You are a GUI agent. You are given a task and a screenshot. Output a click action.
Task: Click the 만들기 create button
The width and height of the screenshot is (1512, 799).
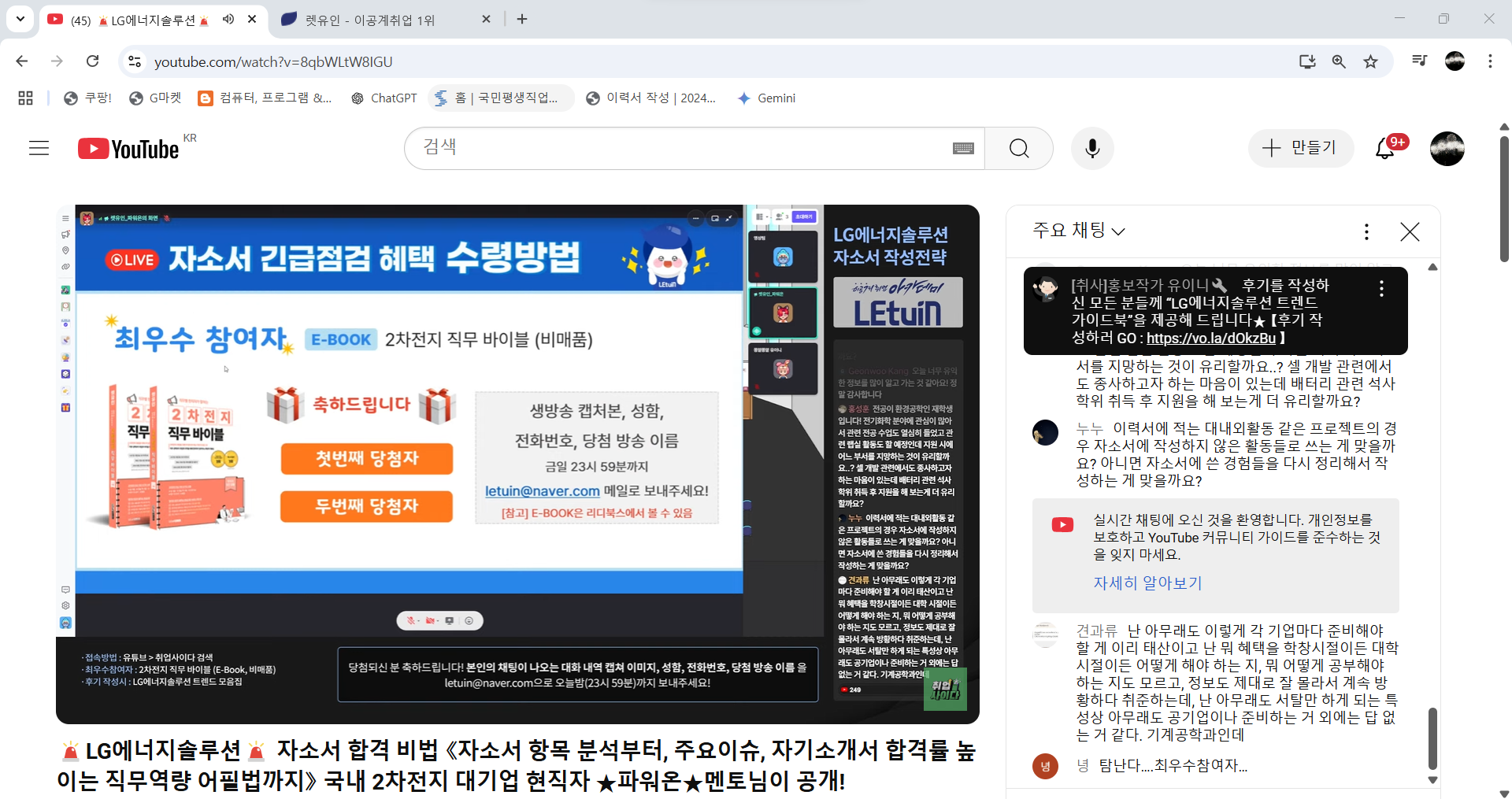click(1300, 148)
